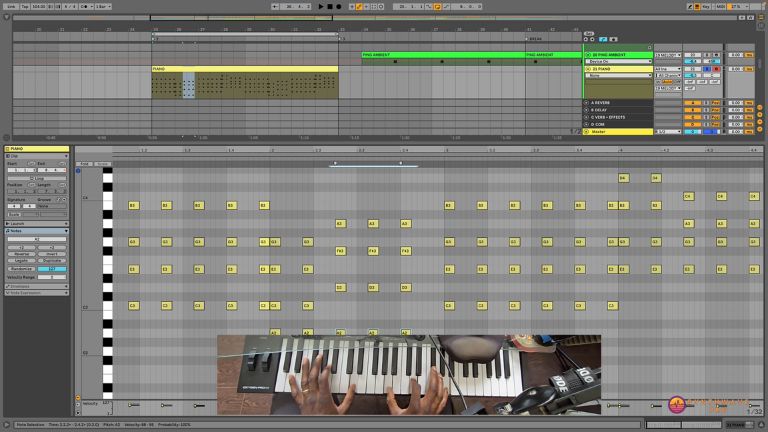Image resolution: width=768 pixels, height=432 pixels.
Task: Toggle the blue Automation Mode icon above tracks
Action: click(603, 39)
